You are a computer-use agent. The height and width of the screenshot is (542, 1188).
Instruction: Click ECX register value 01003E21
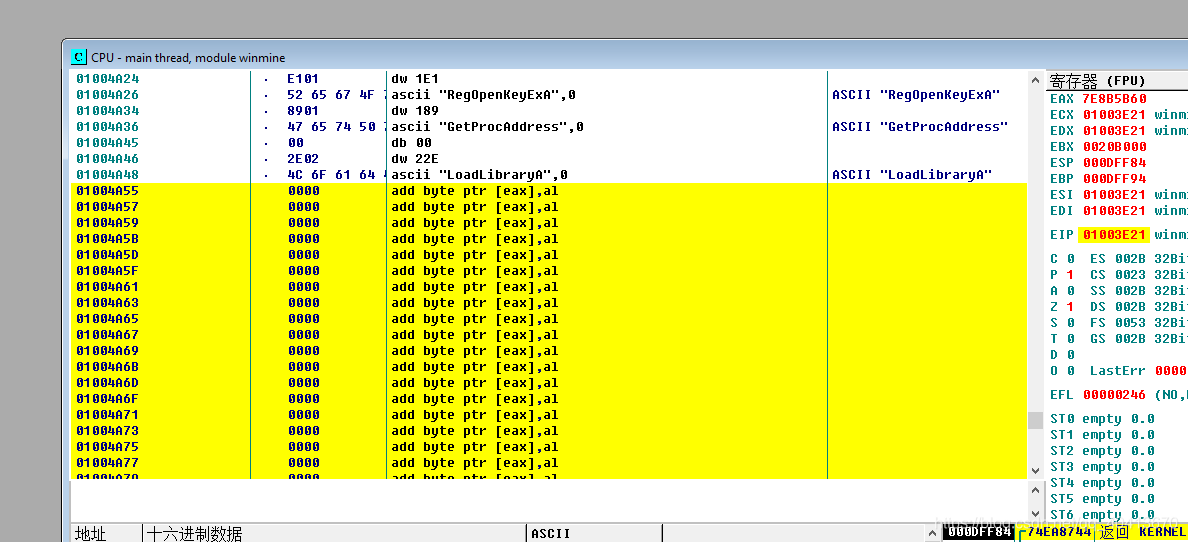[x=1115, y=114]
